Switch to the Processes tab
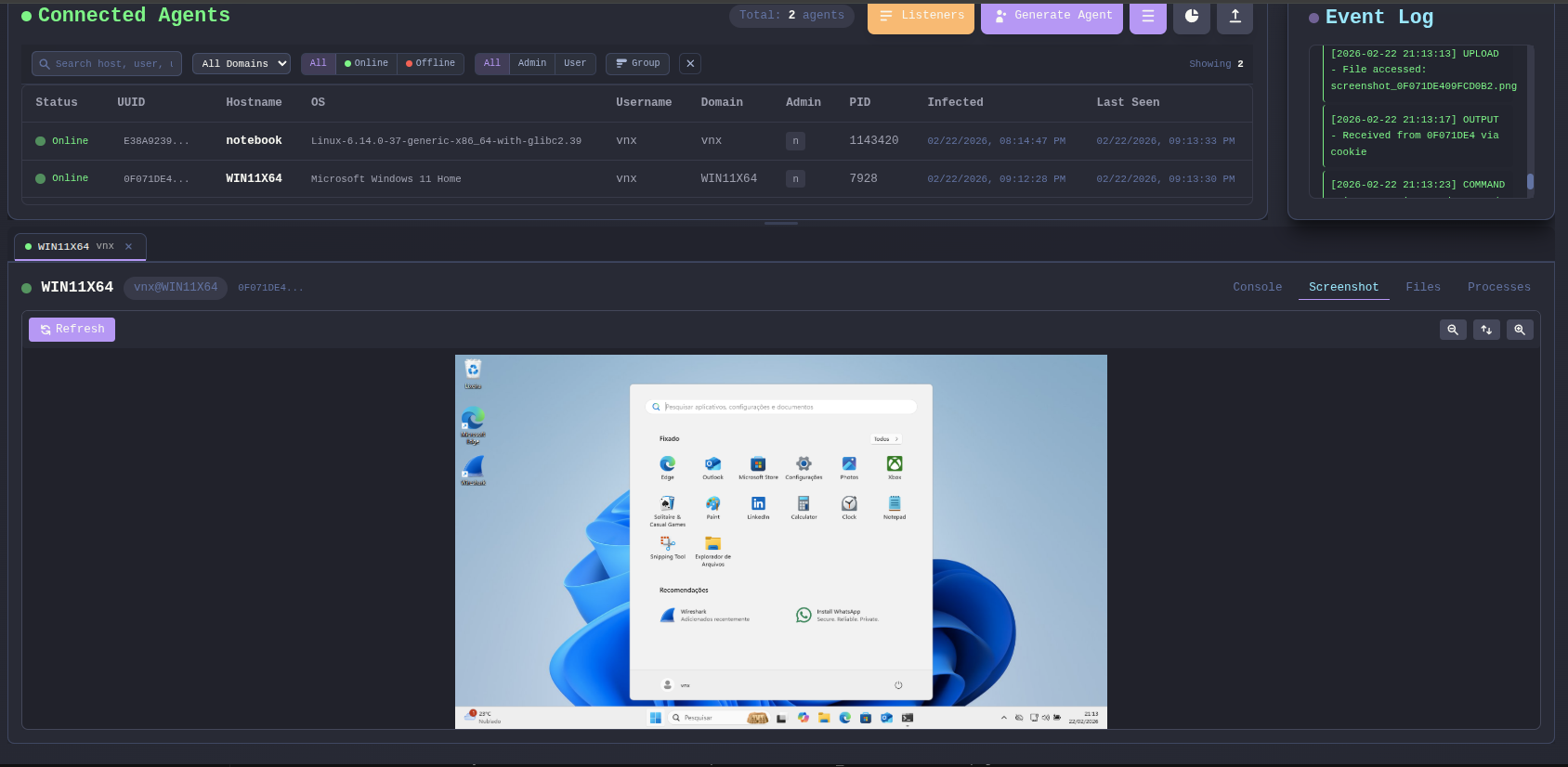 (1499, 287)
